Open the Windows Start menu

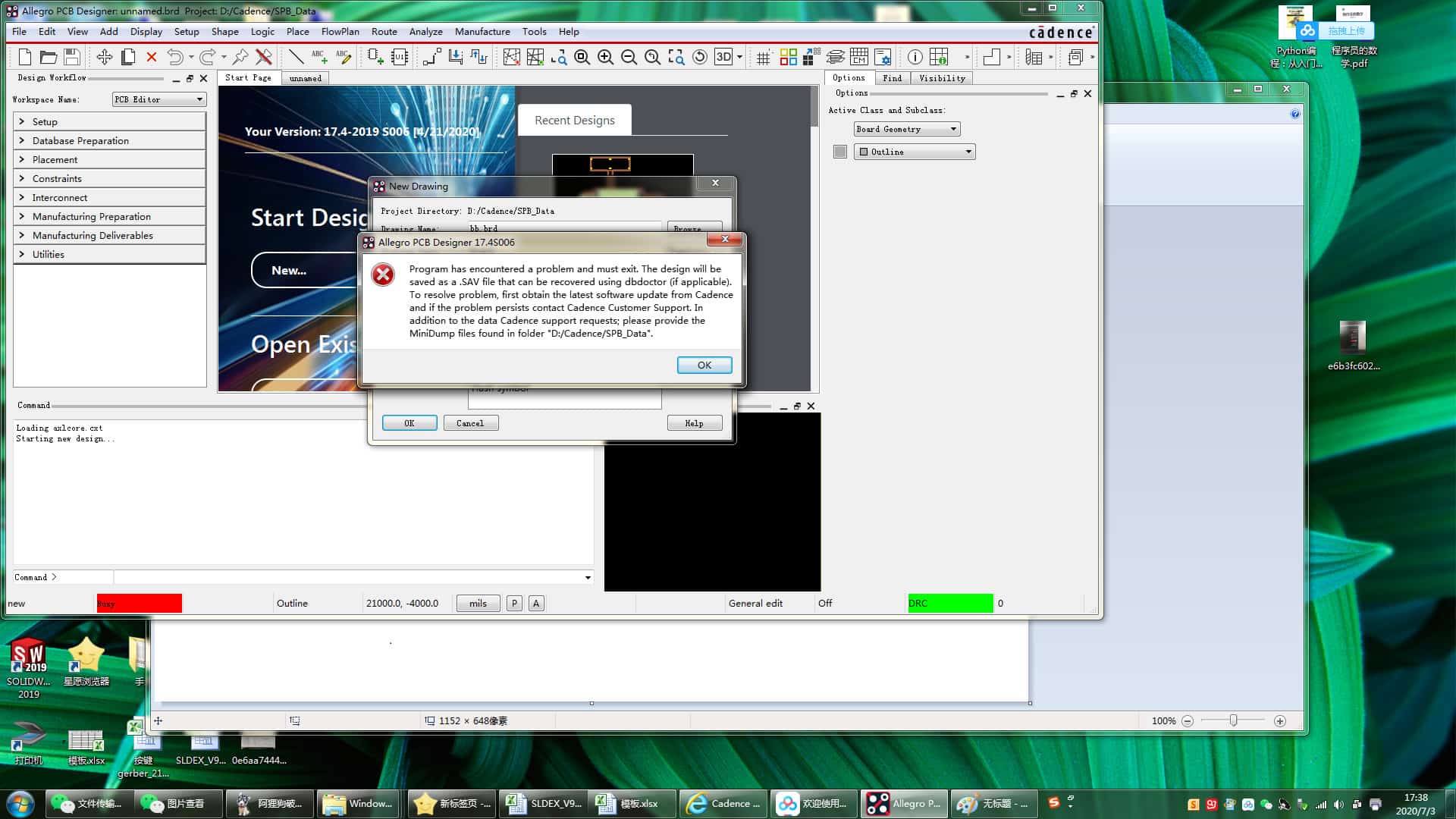pos(20,804)
